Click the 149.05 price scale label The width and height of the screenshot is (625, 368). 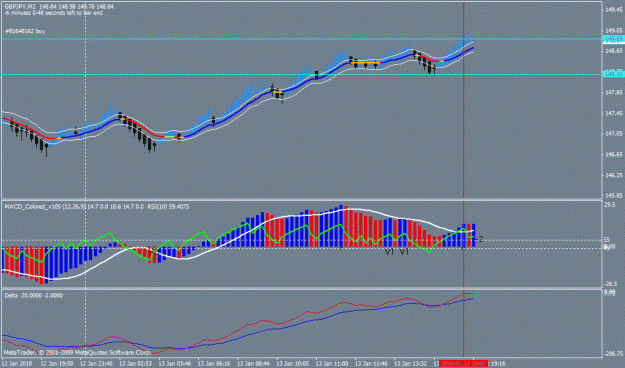(x=614, y=30)
